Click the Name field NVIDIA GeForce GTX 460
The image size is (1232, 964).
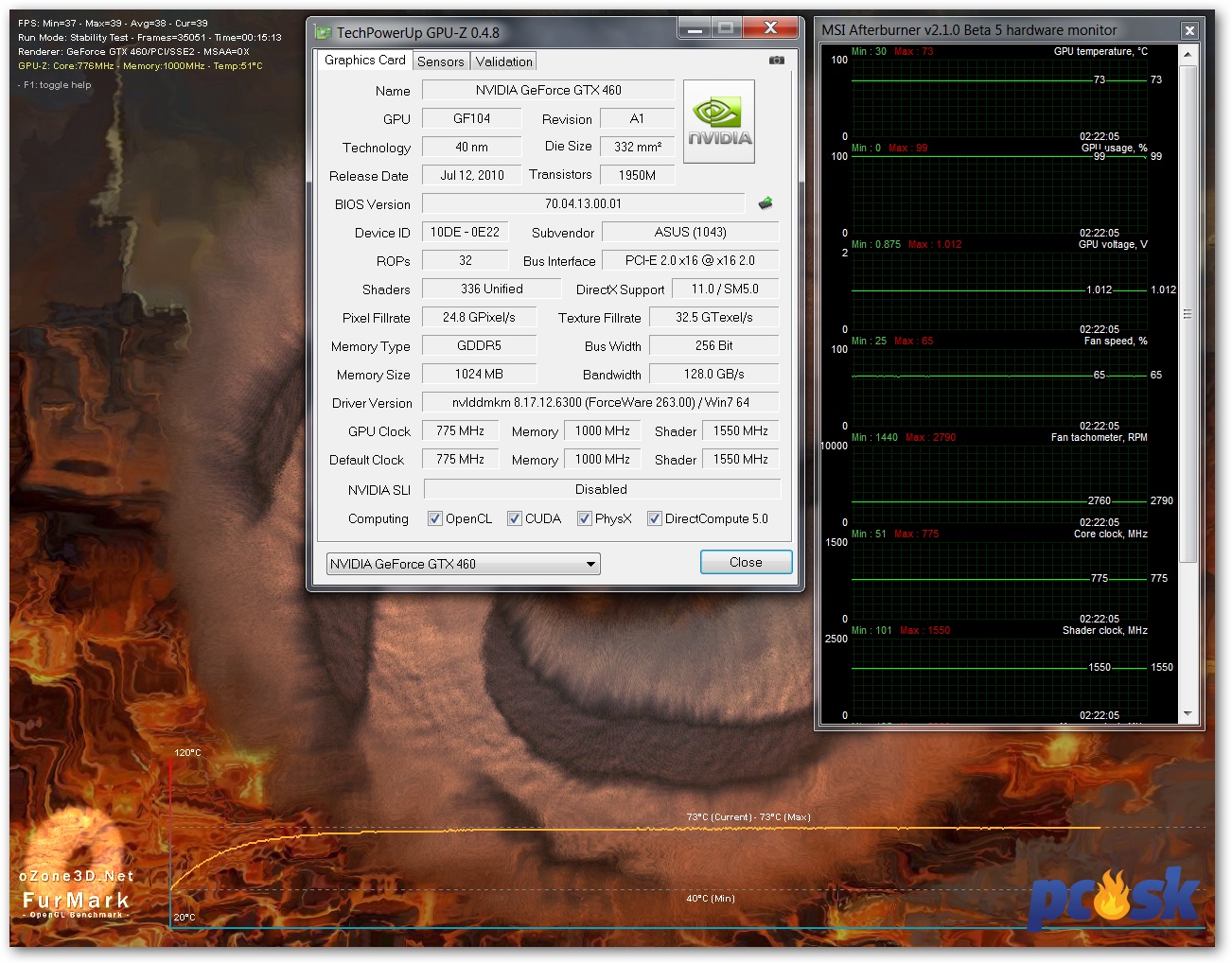point(549,90)
